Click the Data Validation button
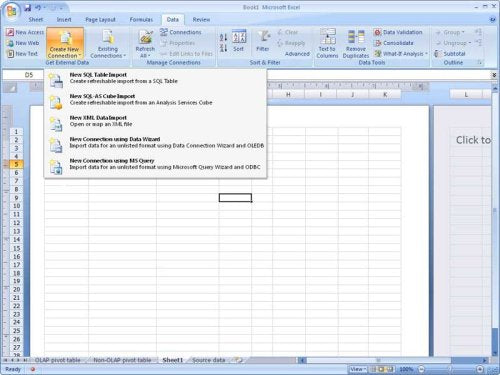This screenshot has height=375, width=500. 398,32
